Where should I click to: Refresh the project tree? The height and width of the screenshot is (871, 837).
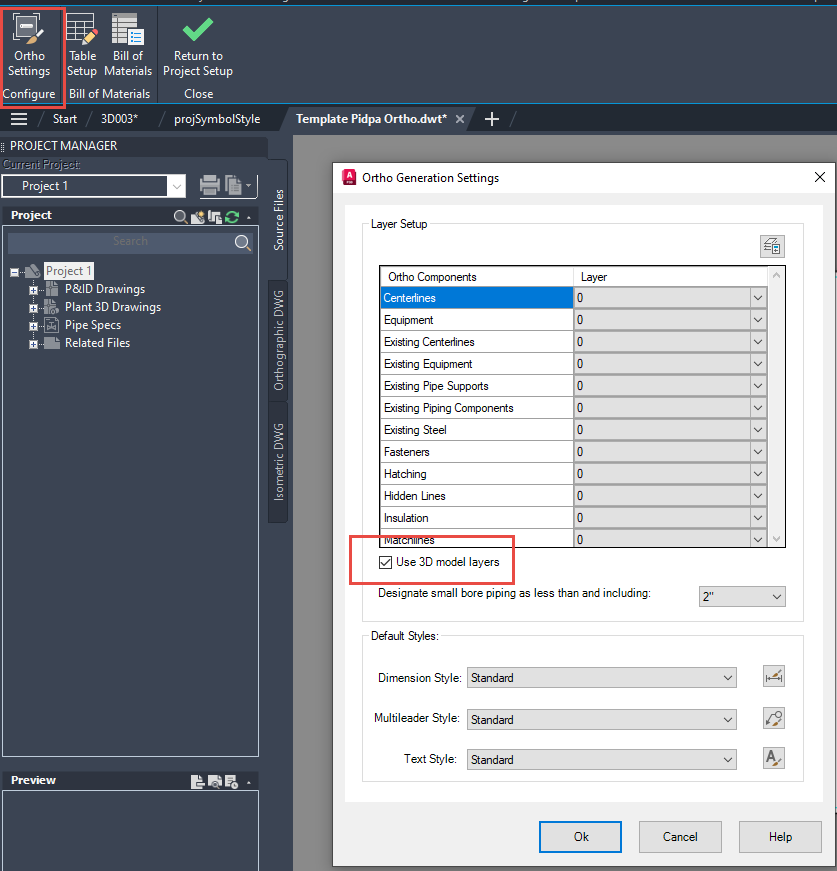(232, 216)
